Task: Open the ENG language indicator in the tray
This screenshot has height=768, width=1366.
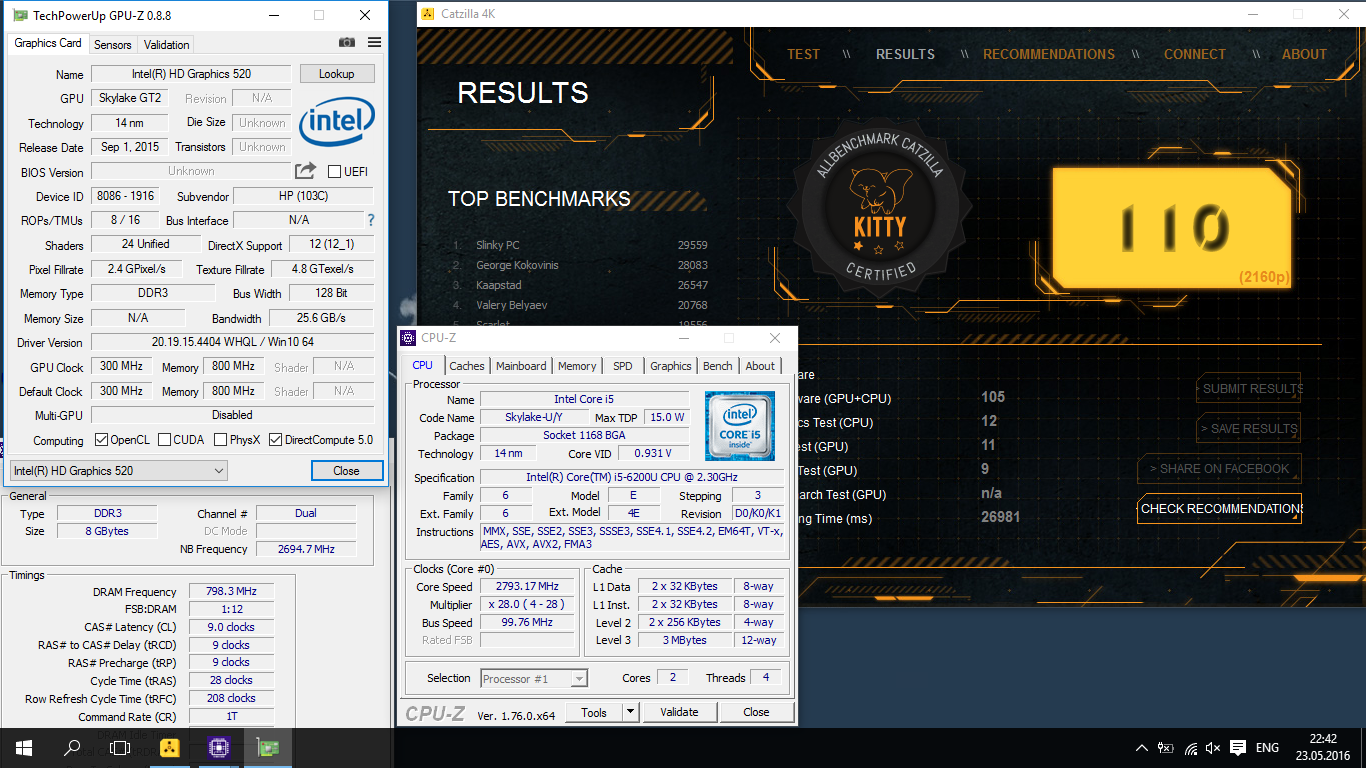Action: point(1267,748)
